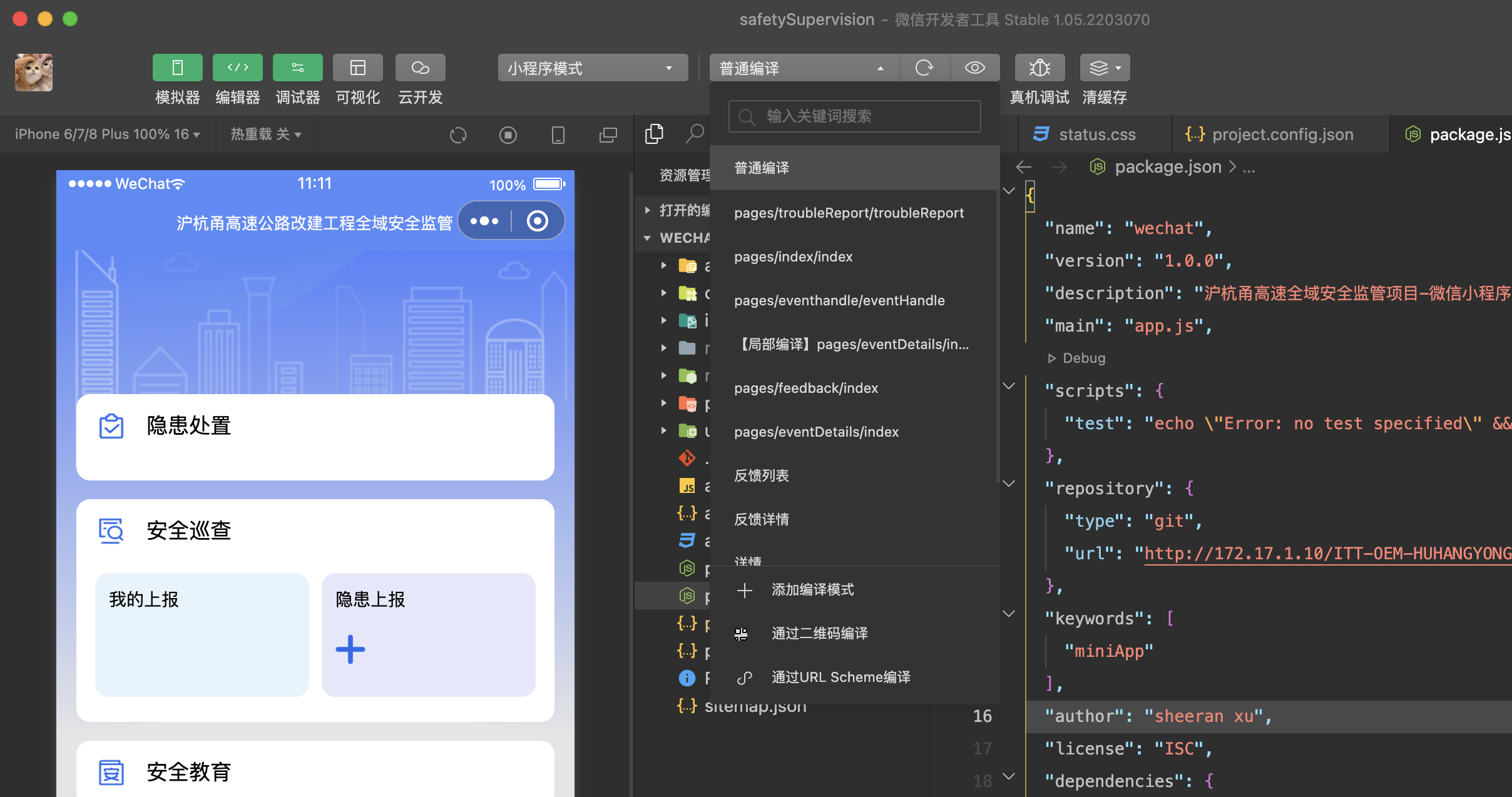1512x797 pixels.
Task: Select pages/feedback/index compile mode
Action: pos(854,388)
